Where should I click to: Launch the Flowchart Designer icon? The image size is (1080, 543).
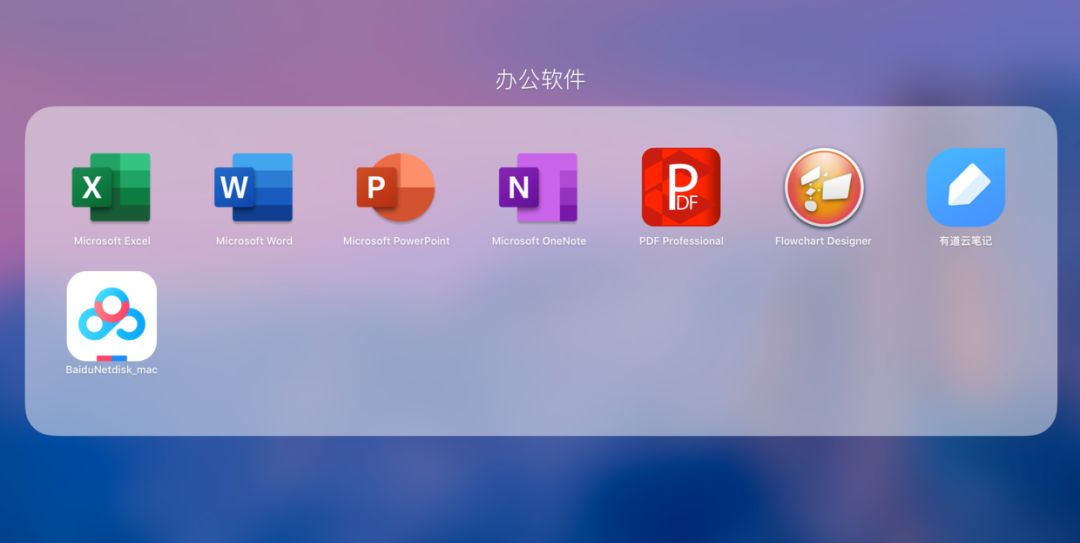(x=824, y=187)
